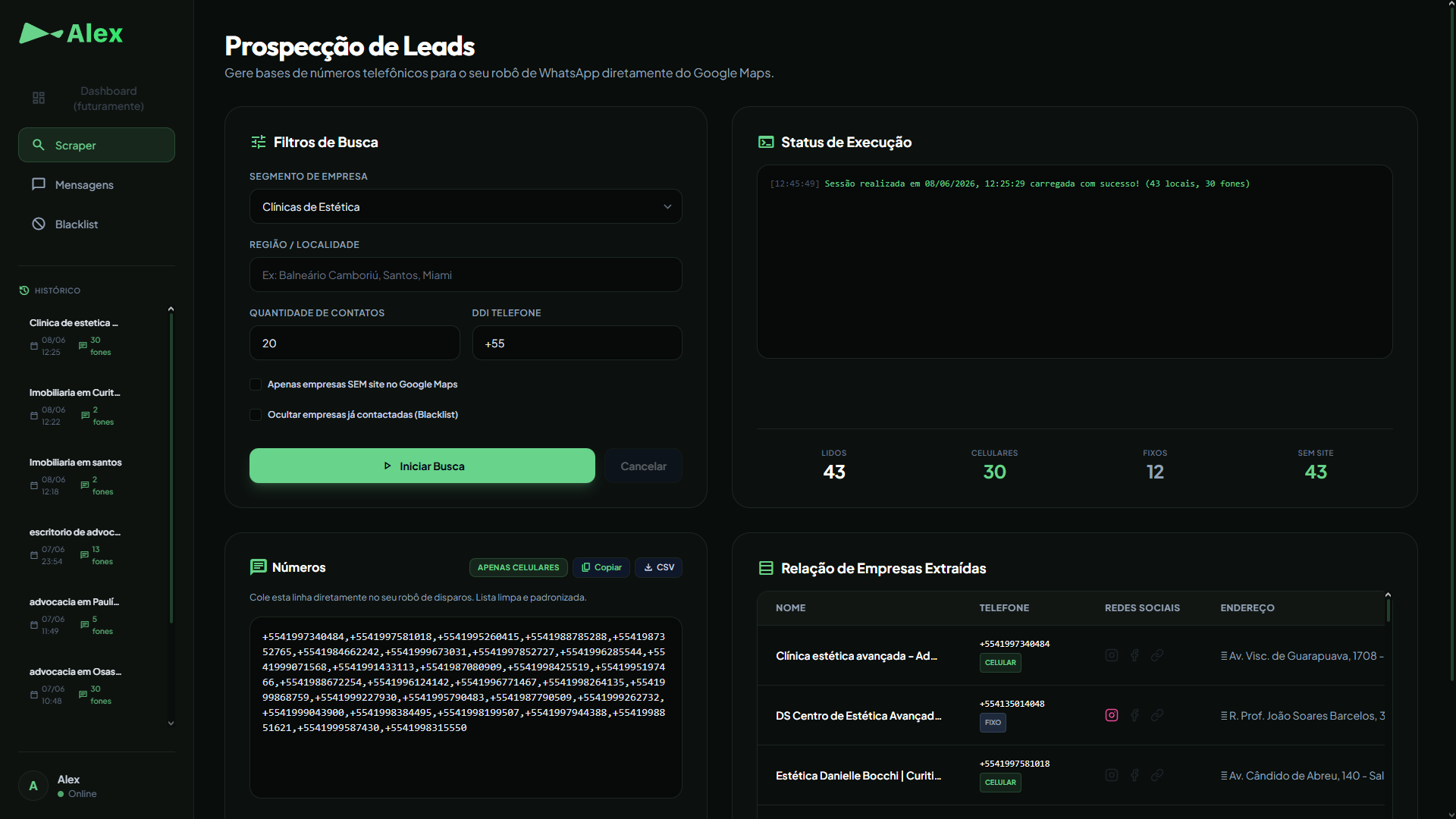Click the Iniciar Busca button
The height and width of the screenshot is (819, 1456).
pos(422,466)
